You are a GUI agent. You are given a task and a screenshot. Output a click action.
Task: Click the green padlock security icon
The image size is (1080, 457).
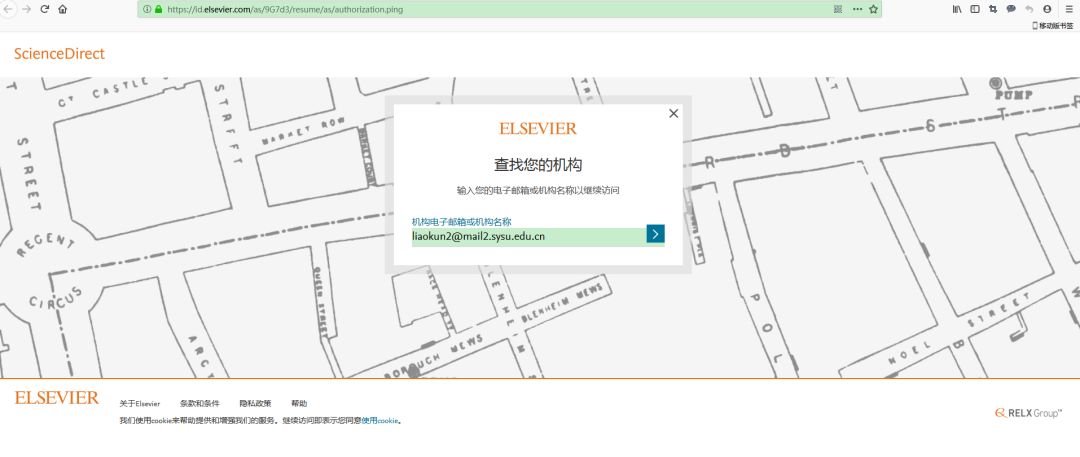pos(158,10)
